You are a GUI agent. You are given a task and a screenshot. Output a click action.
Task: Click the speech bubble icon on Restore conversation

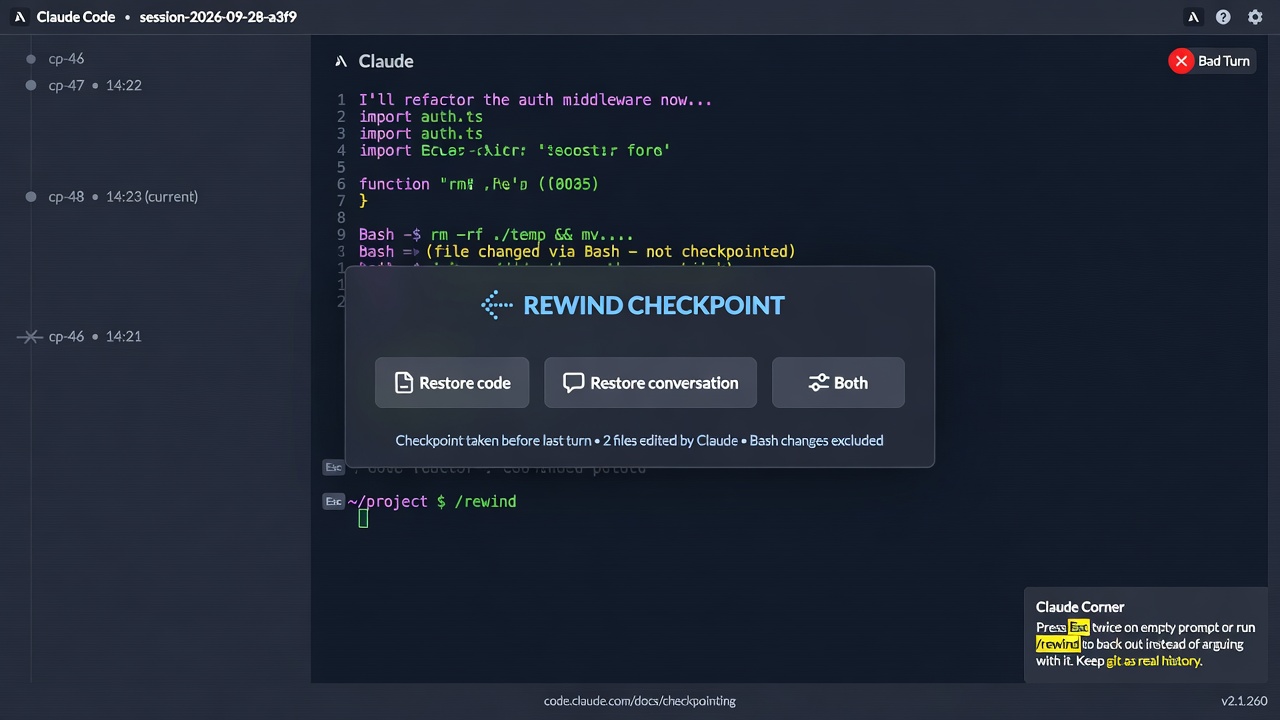[573, 383]
